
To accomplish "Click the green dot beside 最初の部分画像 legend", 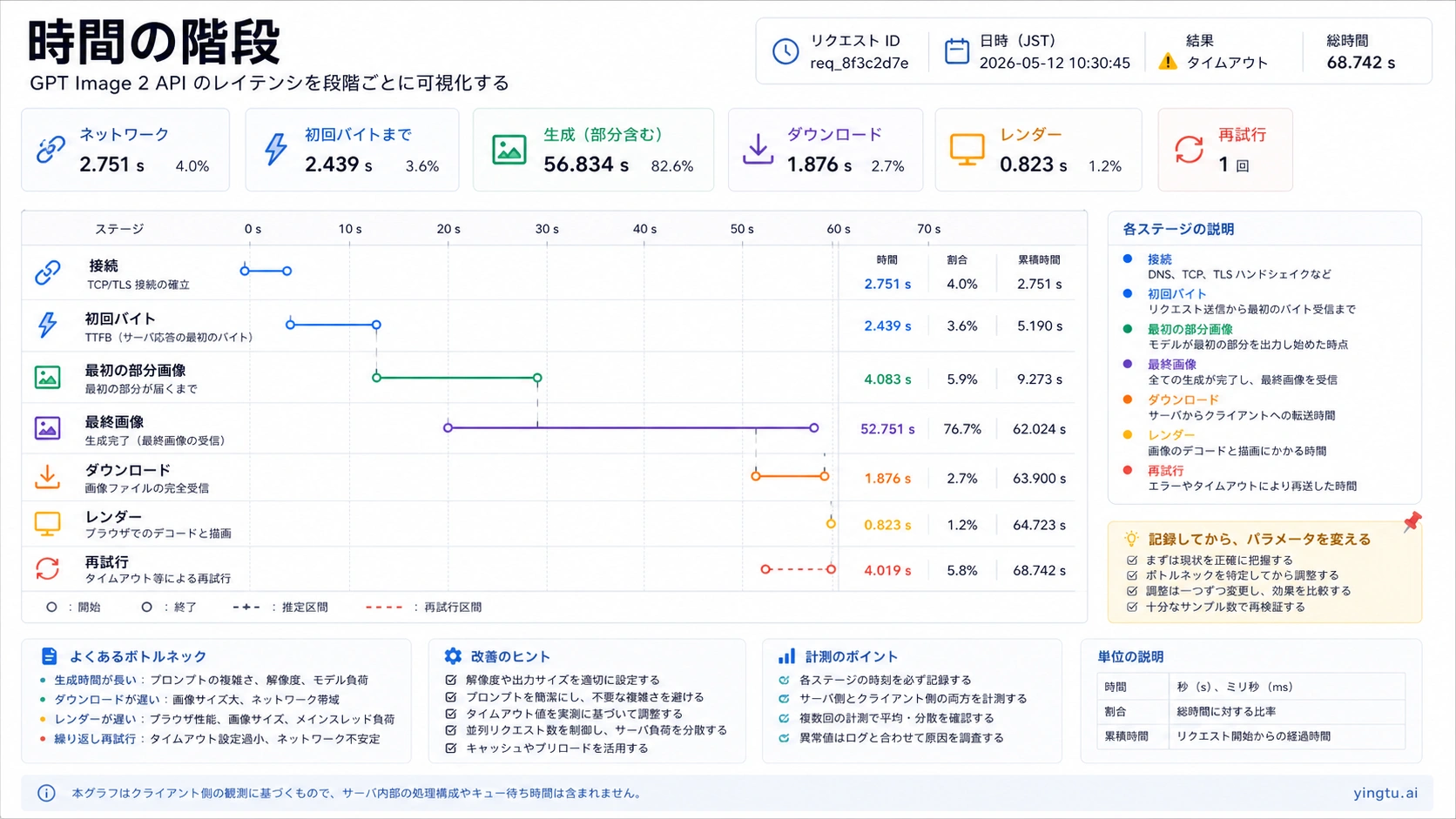I will [1128, 329].
